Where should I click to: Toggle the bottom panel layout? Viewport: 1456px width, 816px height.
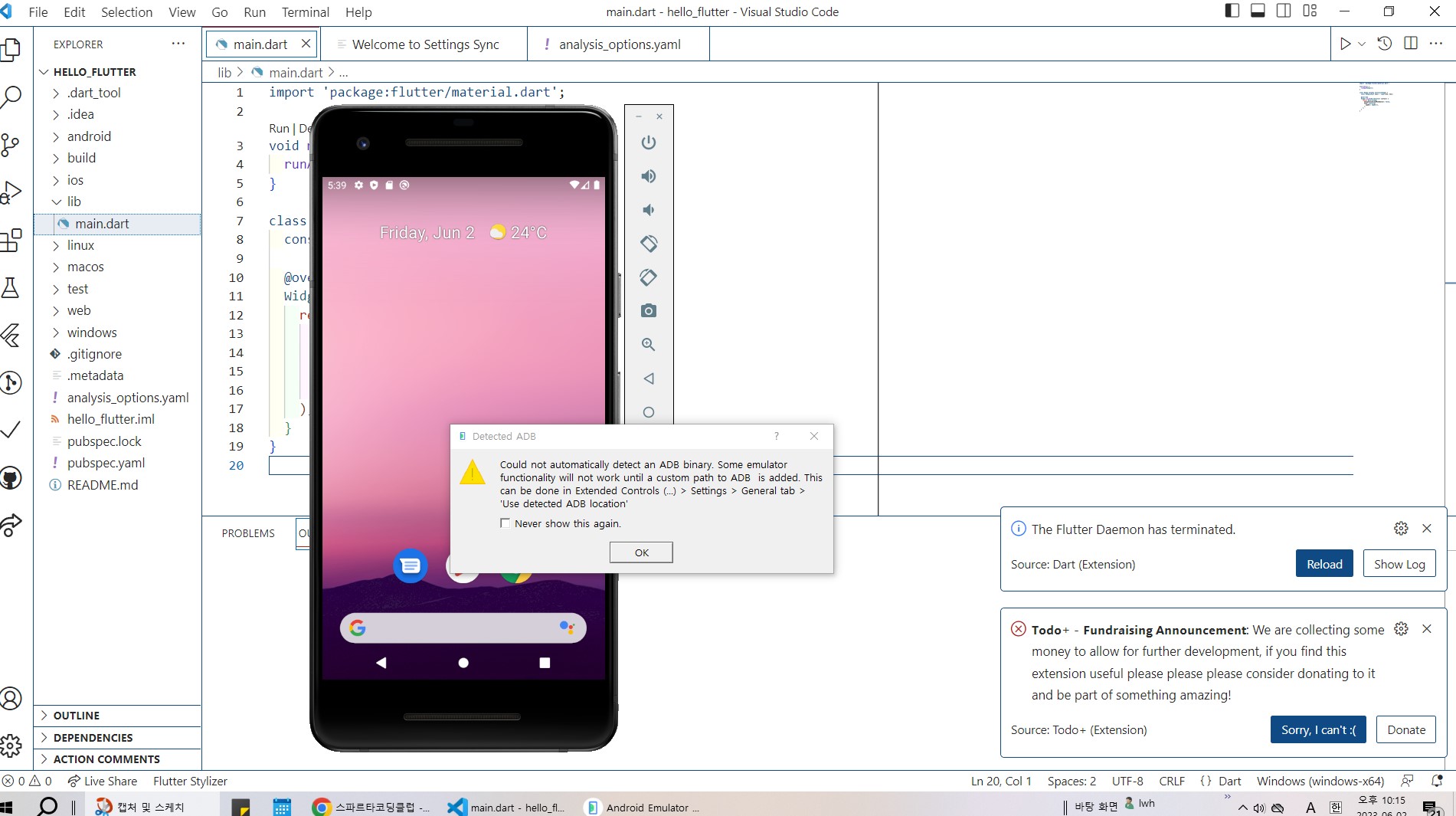point(1258,11)
